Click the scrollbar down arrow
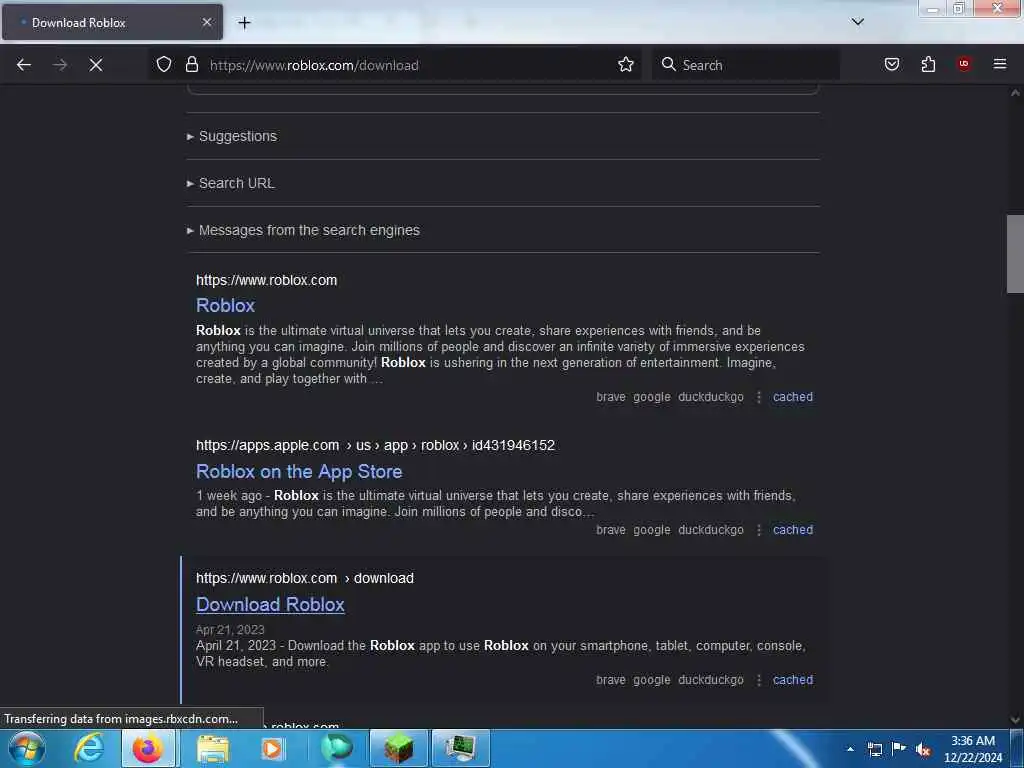 [1015, 720]
